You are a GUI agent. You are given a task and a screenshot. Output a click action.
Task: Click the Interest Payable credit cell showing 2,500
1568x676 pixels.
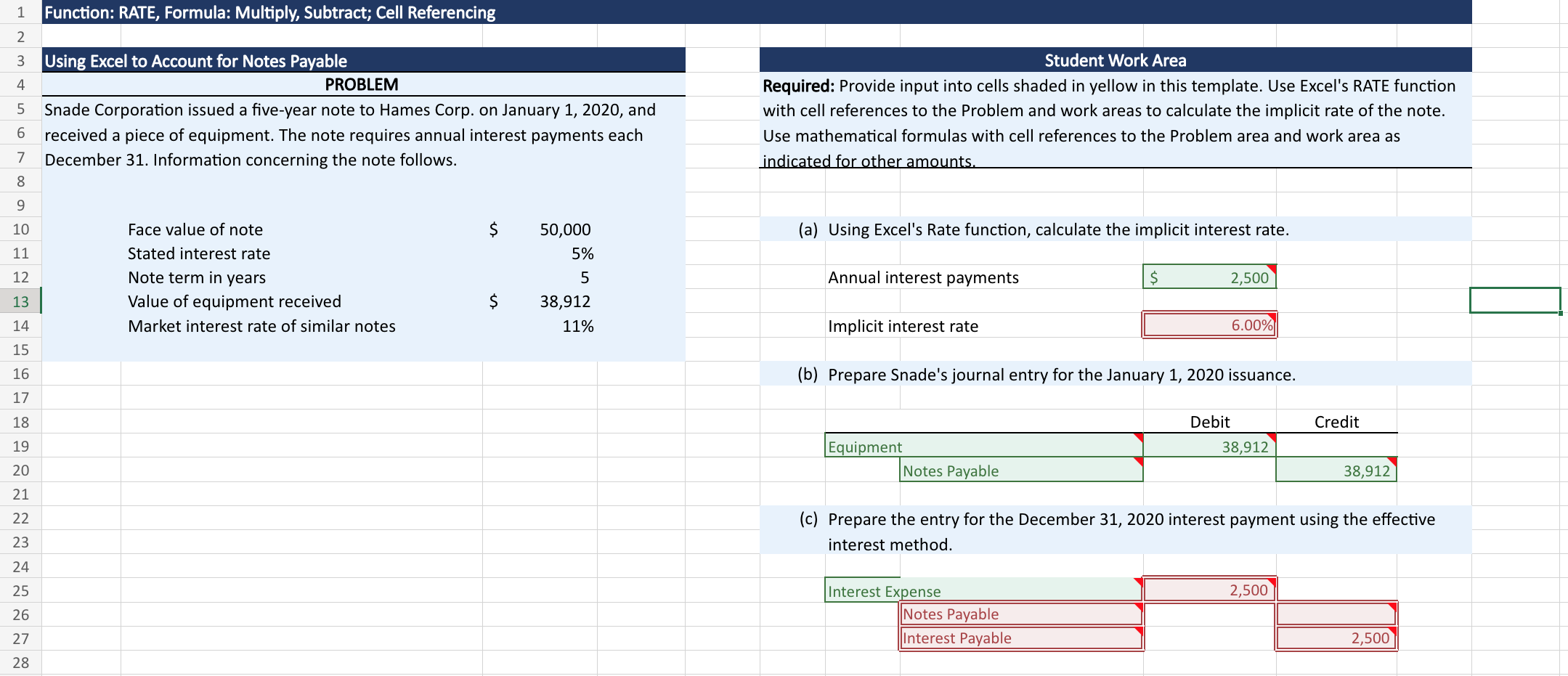coord(1336,638)
